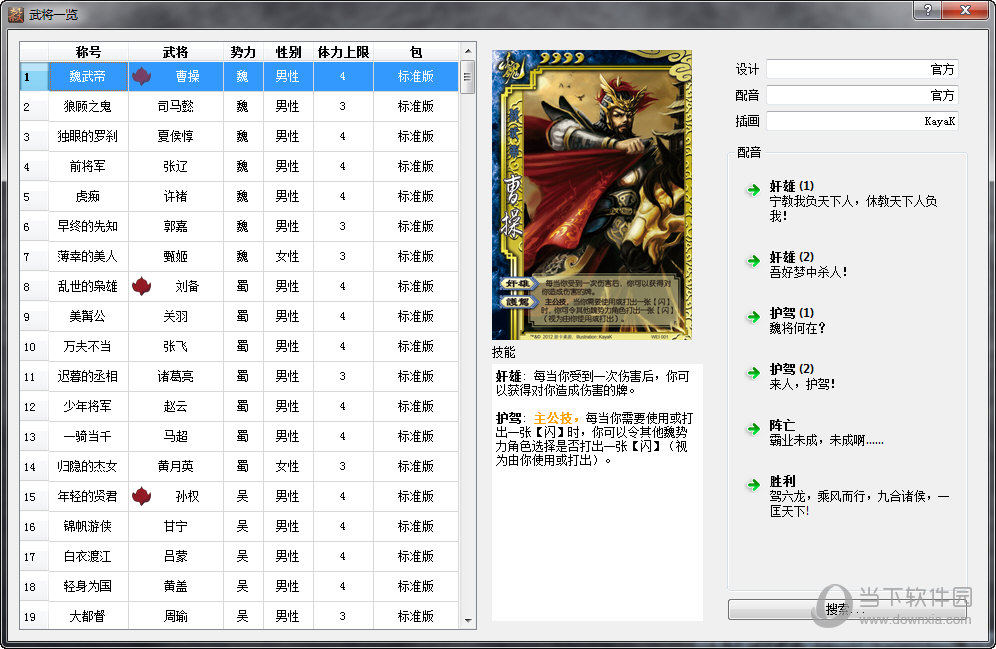Image resolution: width=996 pixels, height=649 pixels.
Task: Click the title 狼顾之鬼 cell
Action: [x=88, y=107]
